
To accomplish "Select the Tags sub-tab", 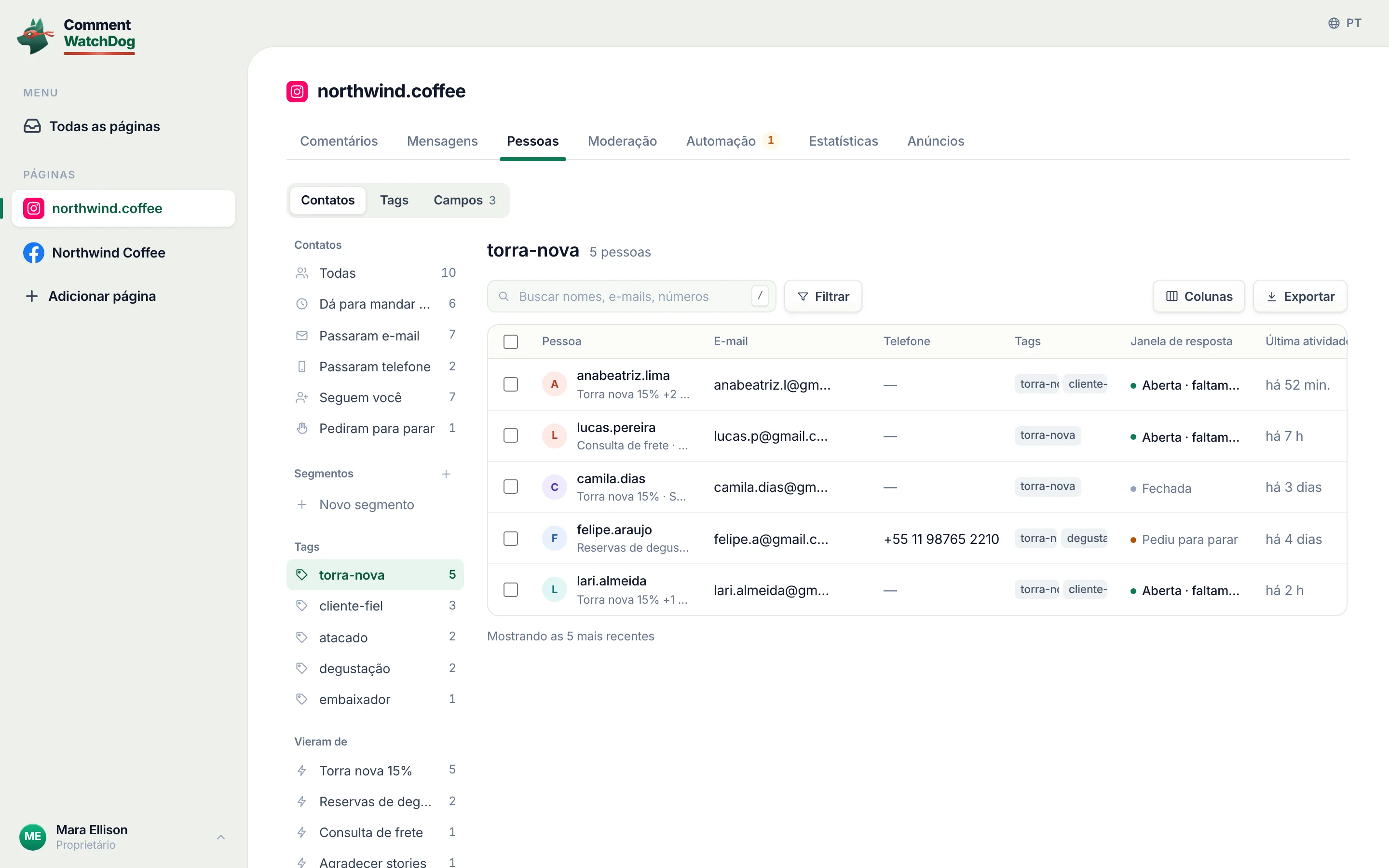I will click(x=394, y=200).
